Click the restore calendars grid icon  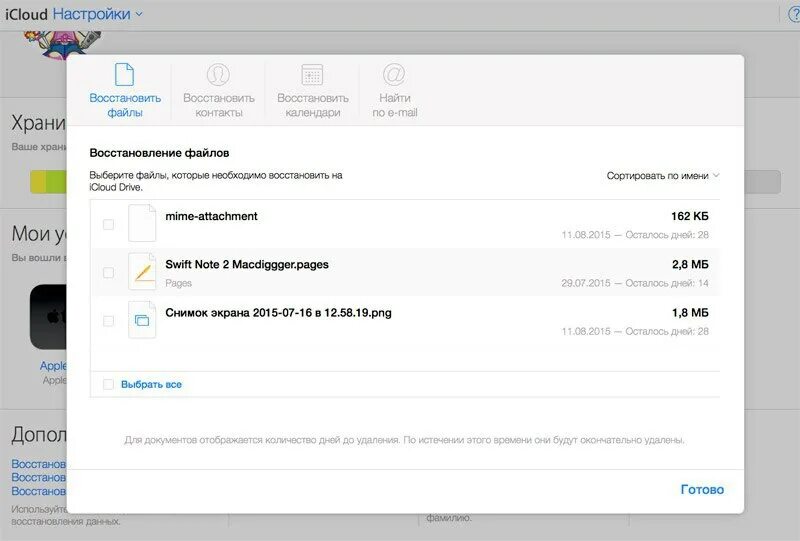pos(312,75)
